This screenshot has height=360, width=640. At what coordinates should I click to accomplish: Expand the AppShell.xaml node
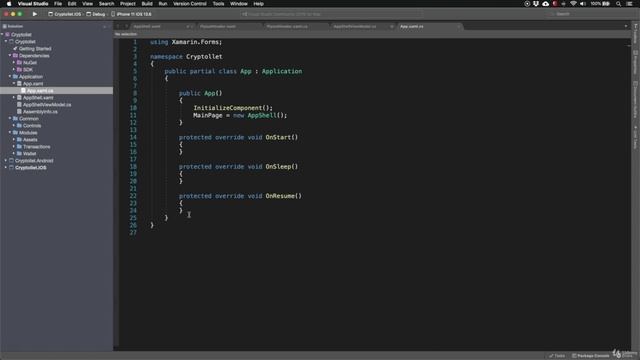coord(14,98)
